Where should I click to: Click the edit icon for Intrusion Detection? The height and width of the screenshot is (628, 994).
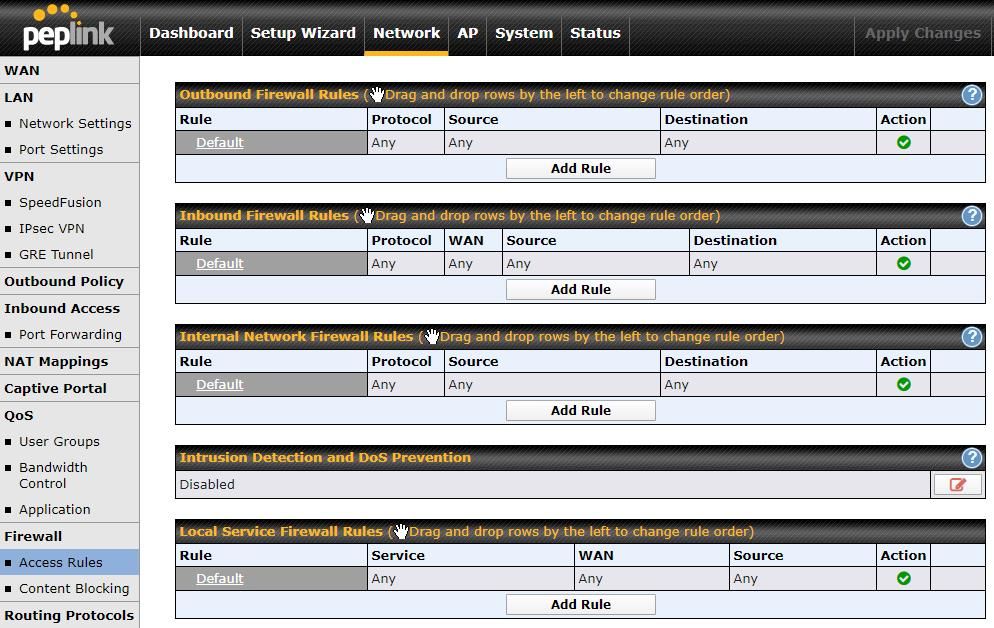(957, 484)
